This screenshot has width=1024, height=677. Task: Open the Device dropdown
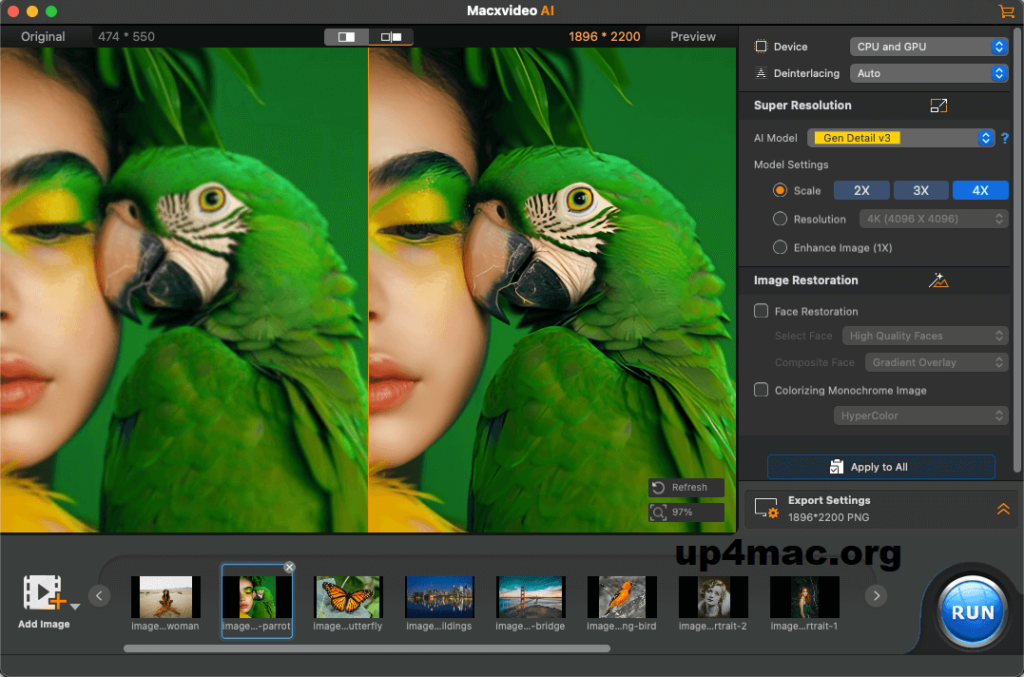929,47
